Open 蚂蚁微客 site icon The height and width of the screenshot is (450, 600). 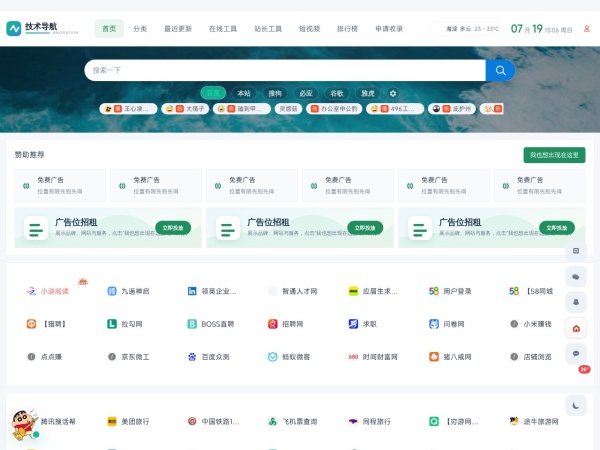[x=272, y=357]
